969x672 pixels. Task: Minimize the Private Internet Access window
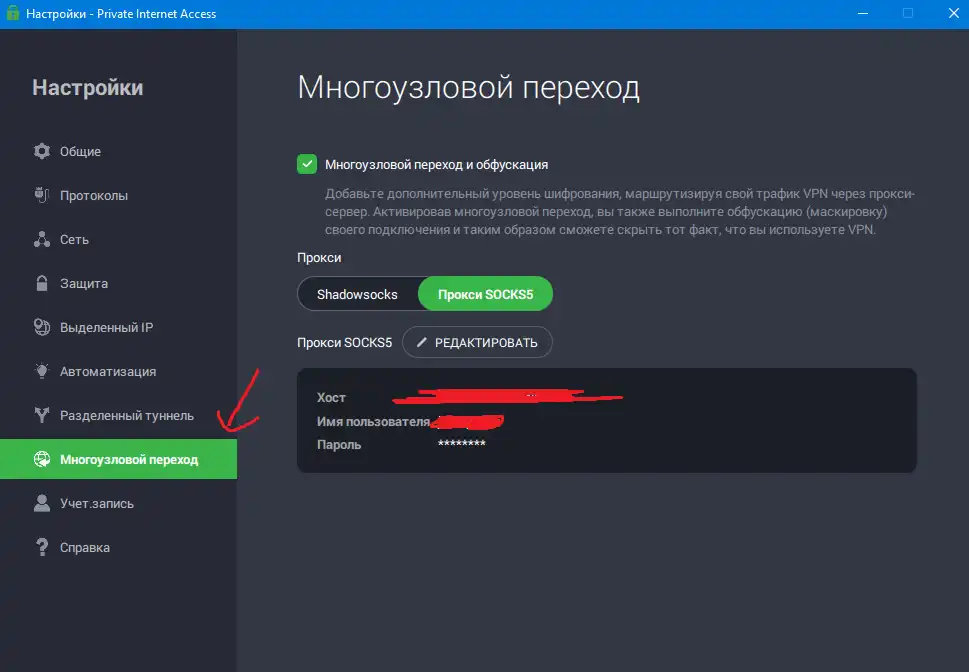(x=863, y=13)
